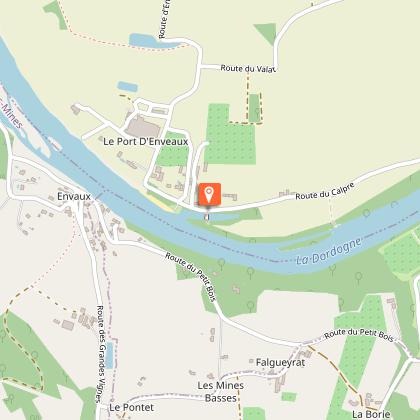The height and width of the screenshot is (420, 420).
Task: Click the Route du Valat road label
Action: click(x=248, y=69)
